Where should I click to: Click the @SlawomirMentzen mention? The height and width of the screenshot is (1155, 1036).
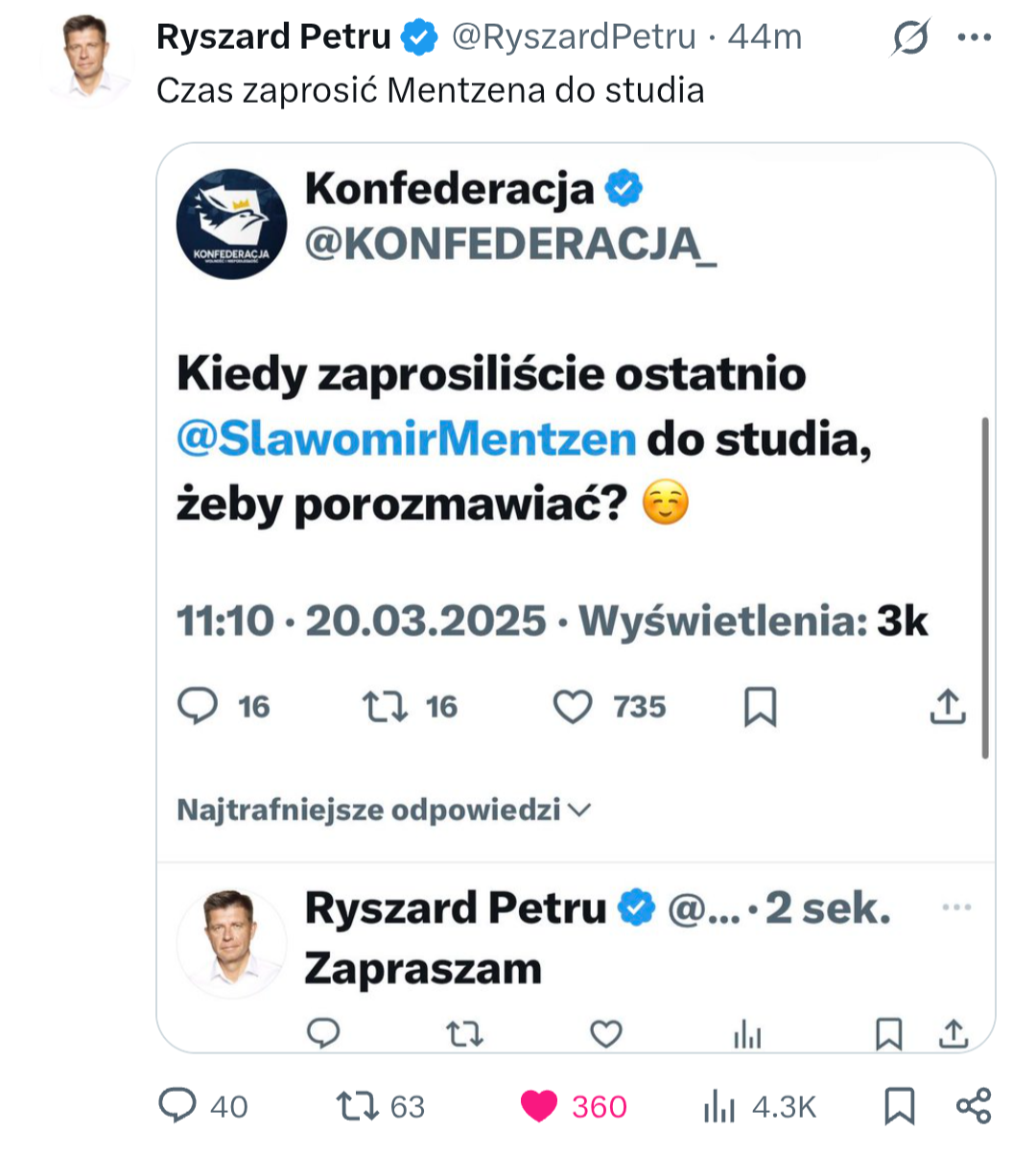click(x=407, y=439)
